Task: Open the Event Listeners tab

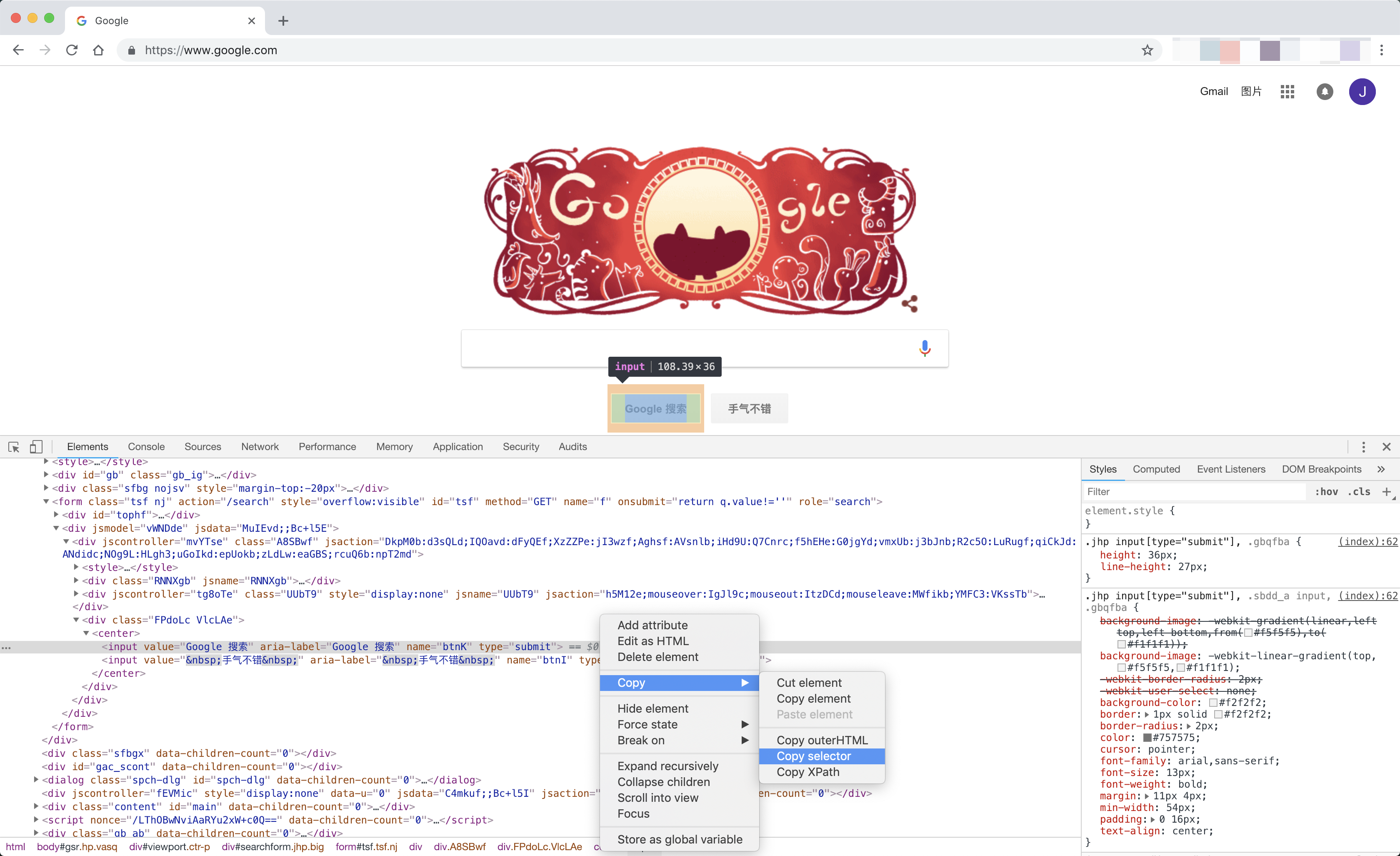Action: [x=1231, y=470]
